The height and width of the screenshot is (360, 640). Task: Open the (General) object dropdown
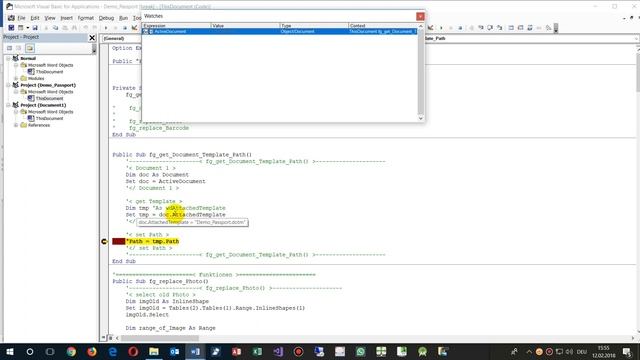121,38
